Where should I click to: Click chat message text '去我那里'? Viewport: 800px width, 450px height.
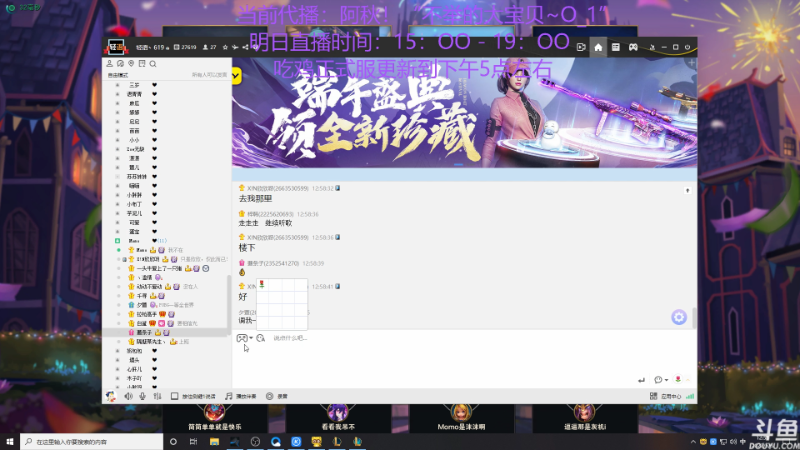click(x=255, y=198)
